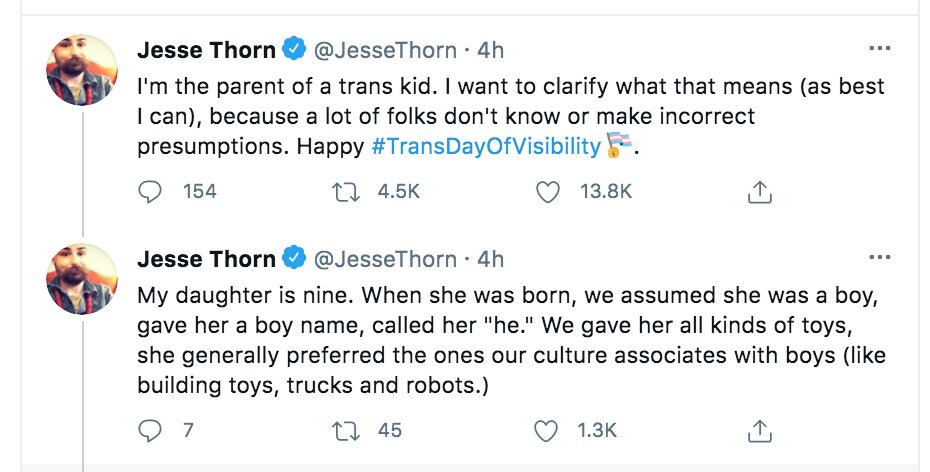Reply to the second tweet

point(149,431)
